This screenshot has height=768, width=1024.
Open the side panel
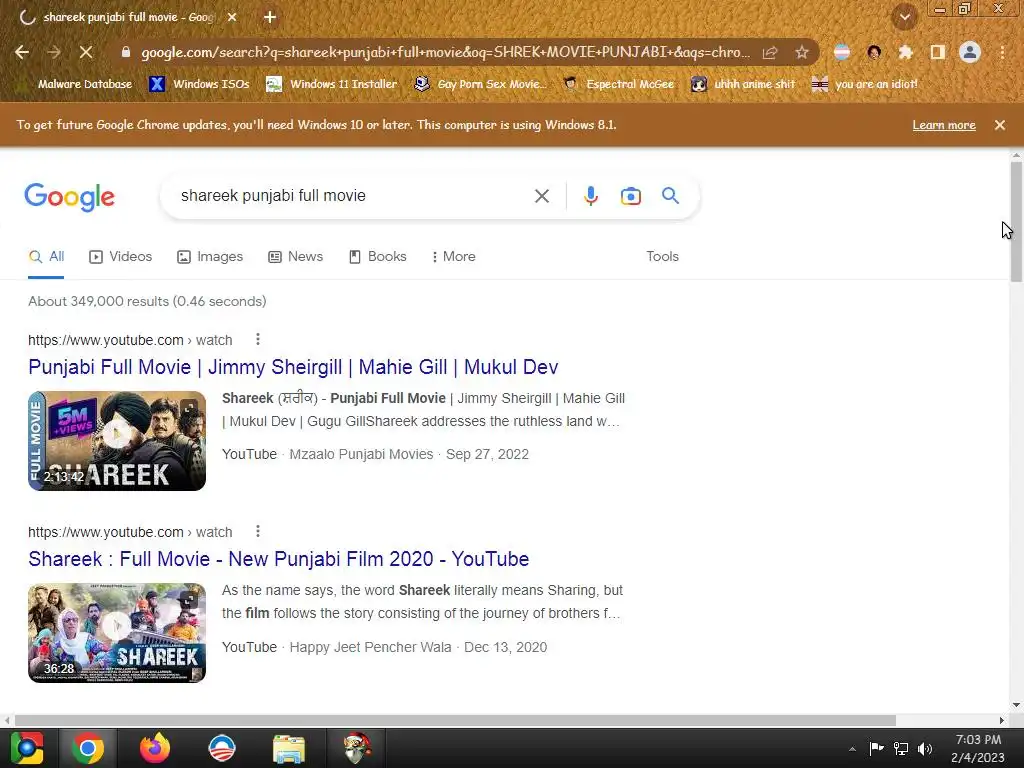click(937, 52)
